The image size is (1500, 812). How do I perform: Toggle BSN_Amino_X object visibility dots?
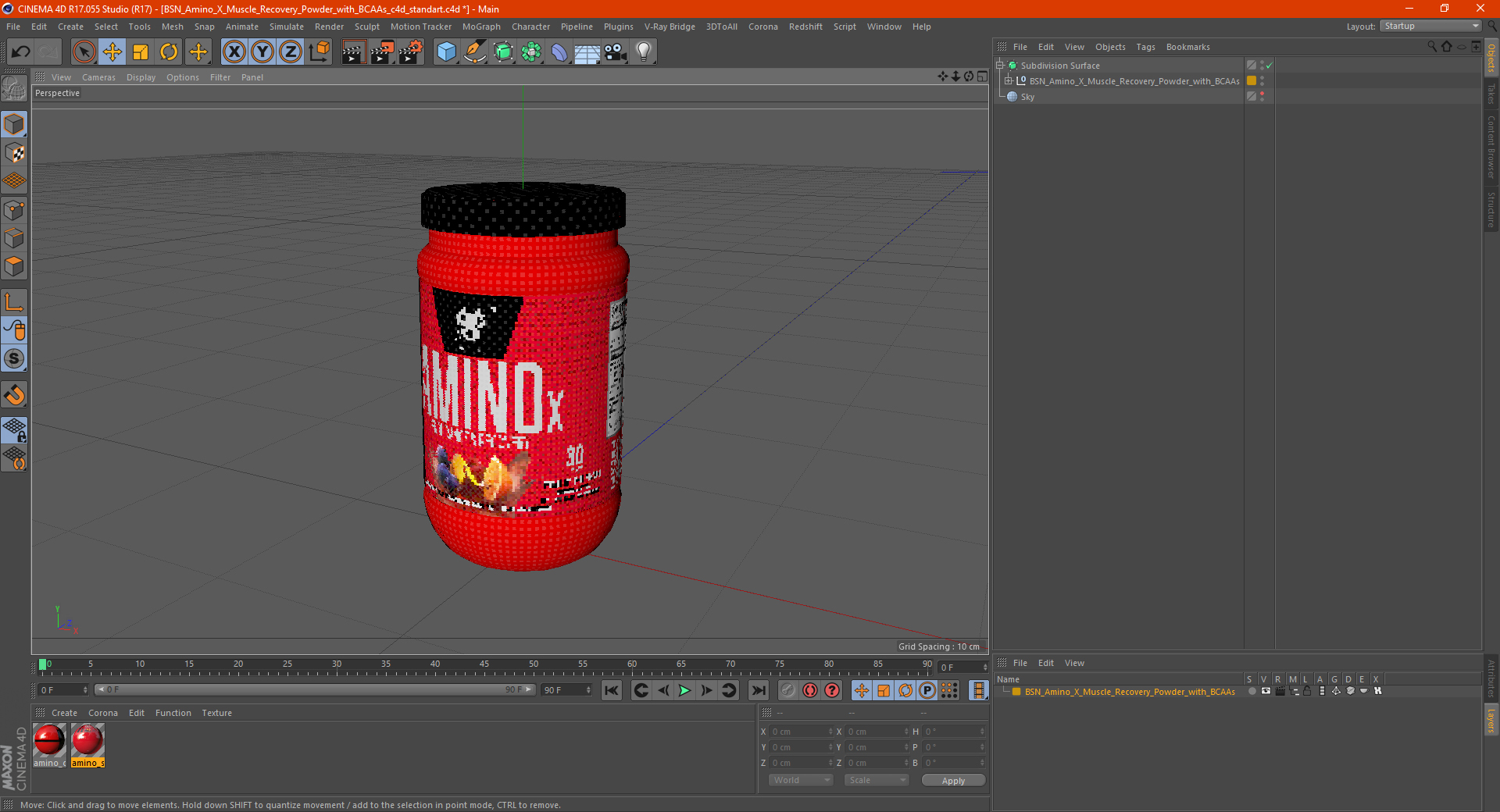[1262, 81]
